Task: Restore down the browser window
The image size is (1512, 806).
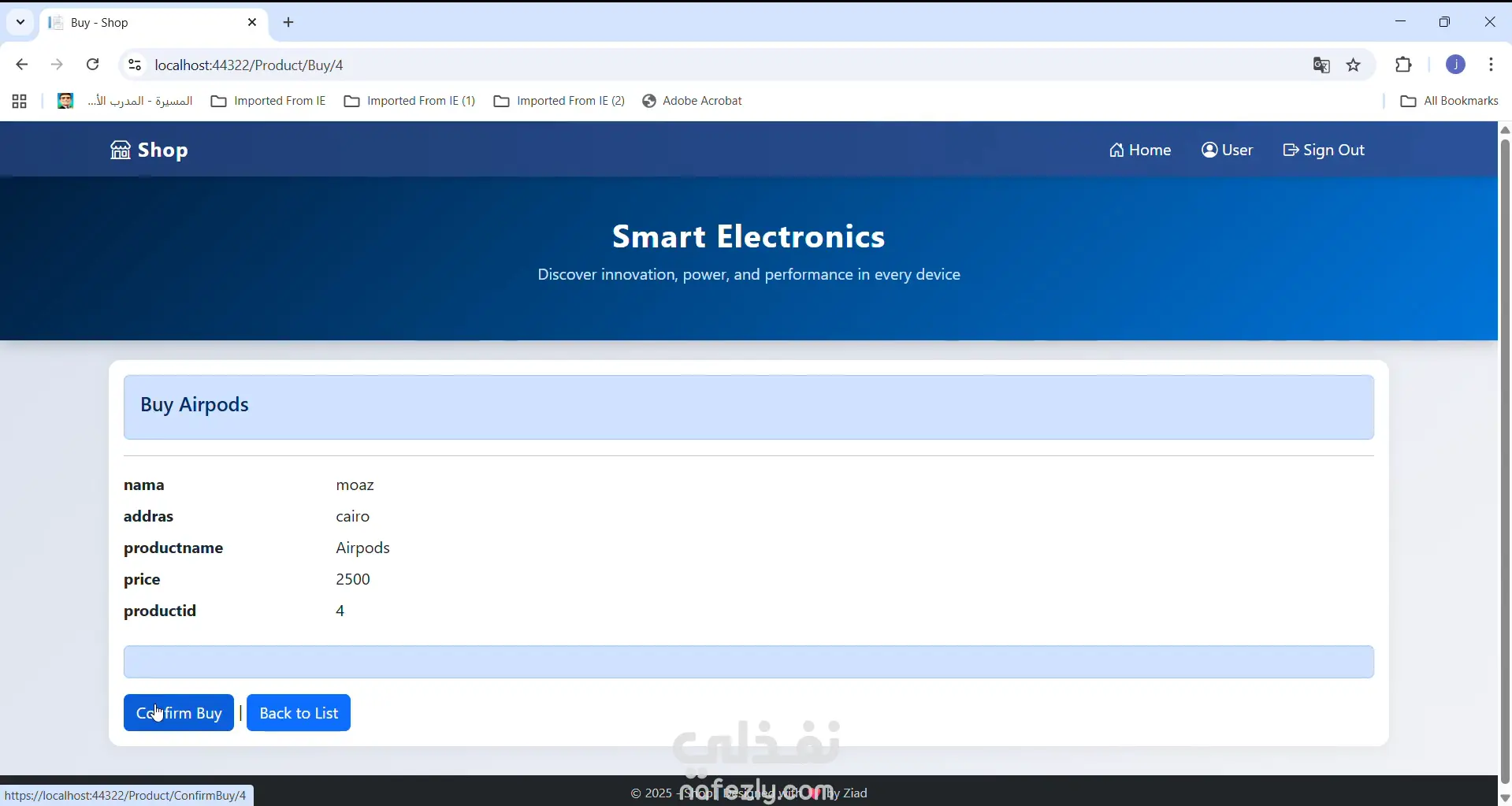Action: [x=1445, y=22]
